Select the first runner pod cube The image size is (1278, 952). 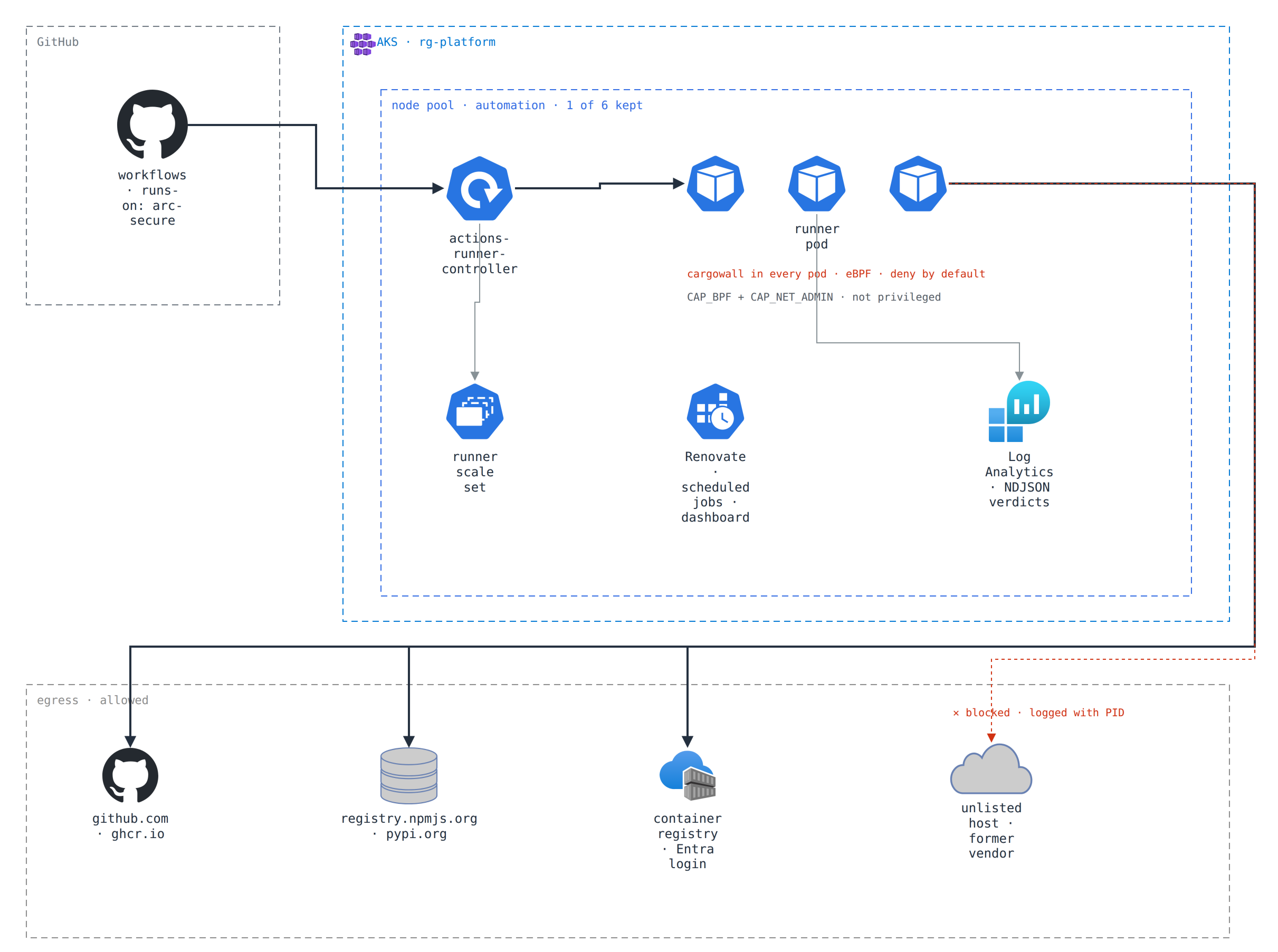[716, 184]
